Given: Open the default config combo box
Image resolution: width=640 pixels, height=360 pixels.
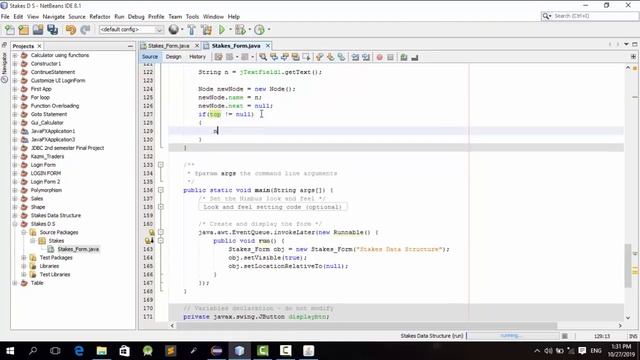Looking at the screenshot, I should [131, 29].
